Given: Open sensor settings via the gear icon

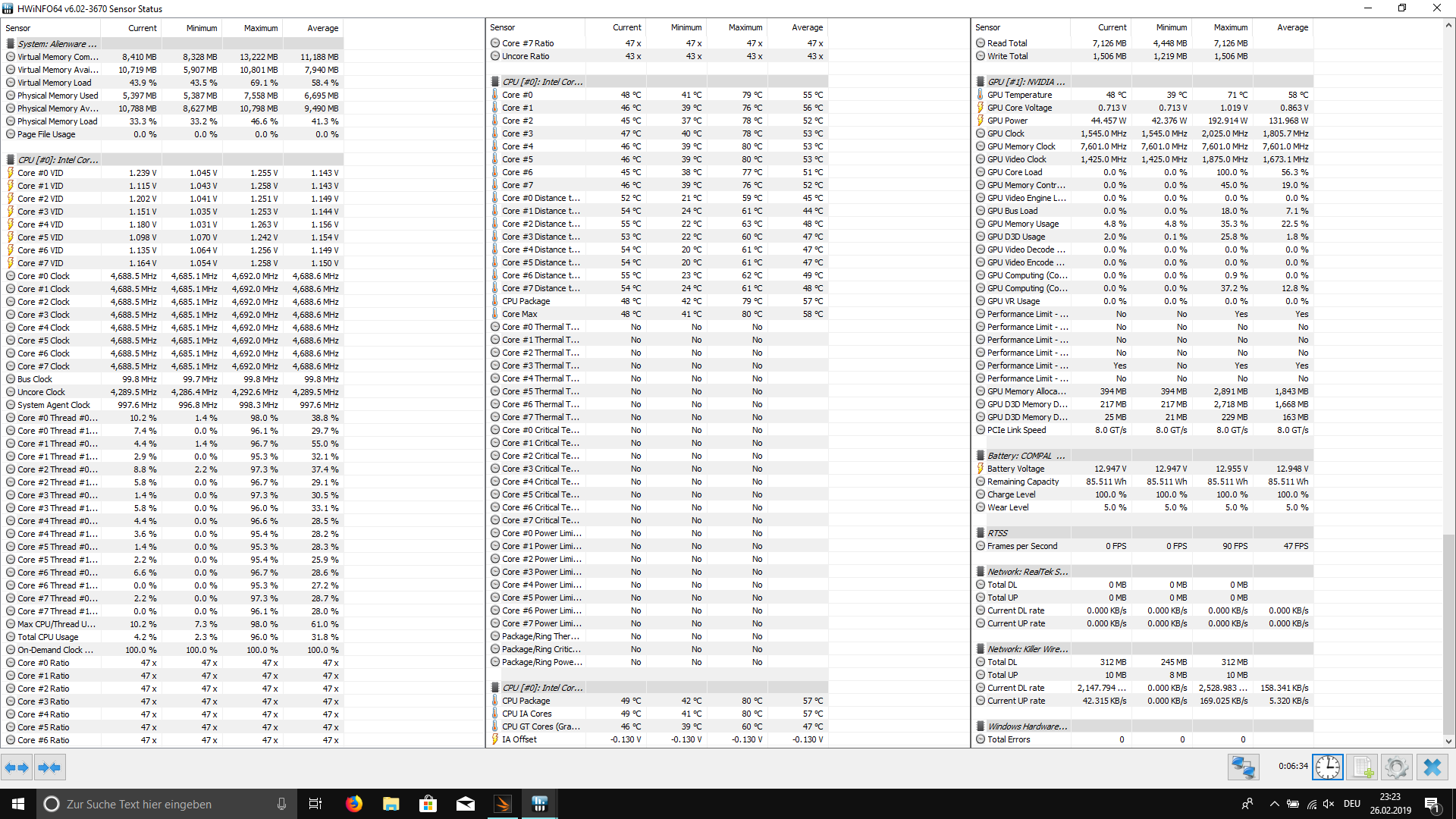Looking at the screenshot, I should pyautogui.click(x=1396, y=767).
